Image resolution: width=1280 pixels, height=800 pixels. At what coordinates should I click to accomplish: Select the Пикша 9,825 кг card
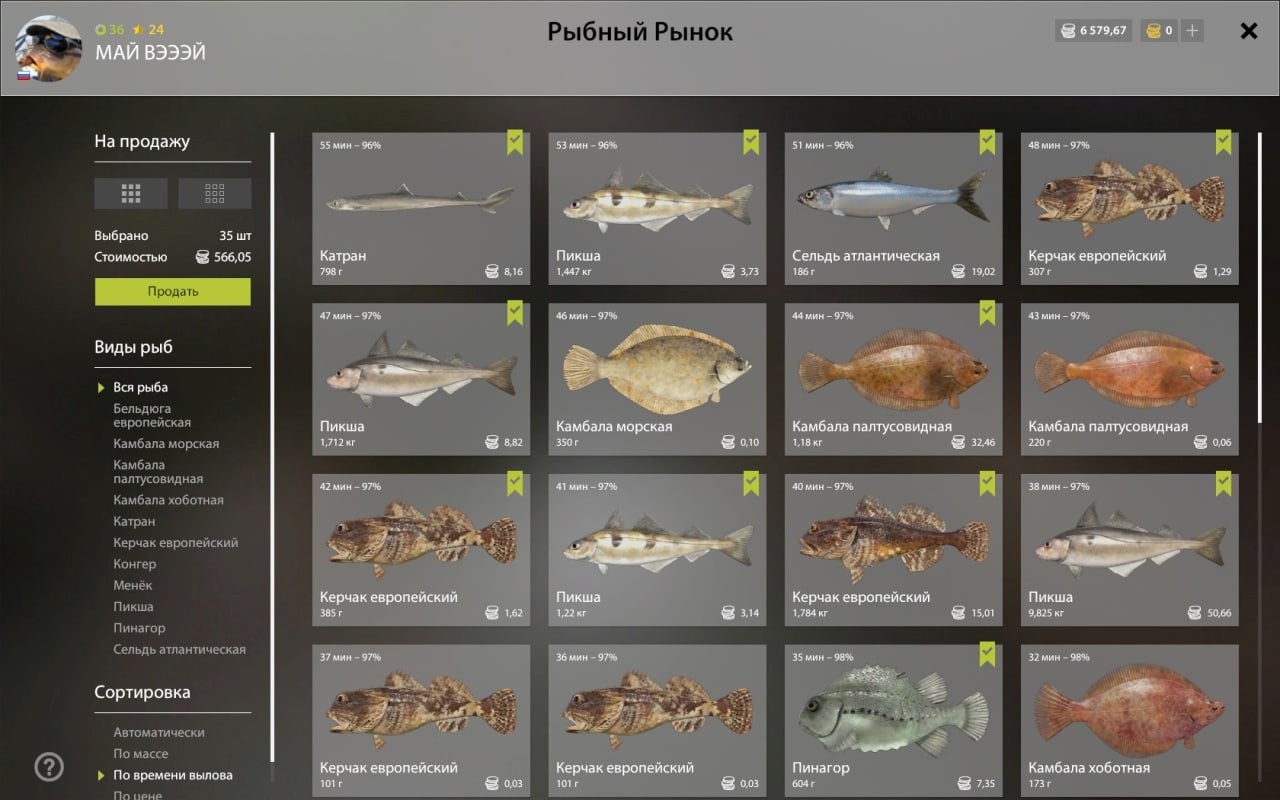pyautogui.click(x=1129, y=550)
